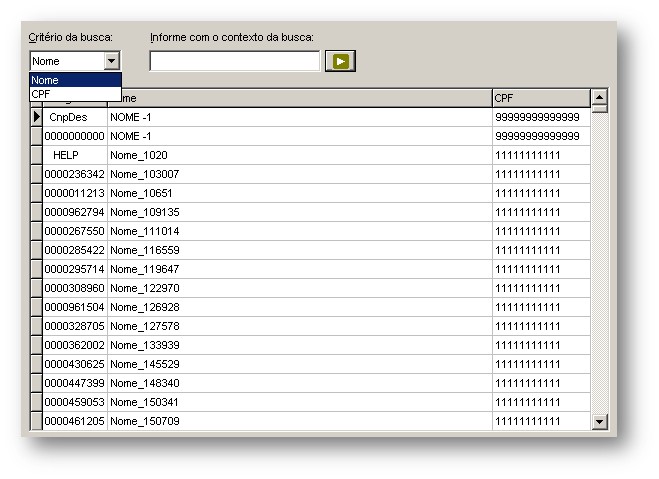Viewport: 659px width, 479px height.
Task: Select row code 0000011213
Action: (75, 193)
